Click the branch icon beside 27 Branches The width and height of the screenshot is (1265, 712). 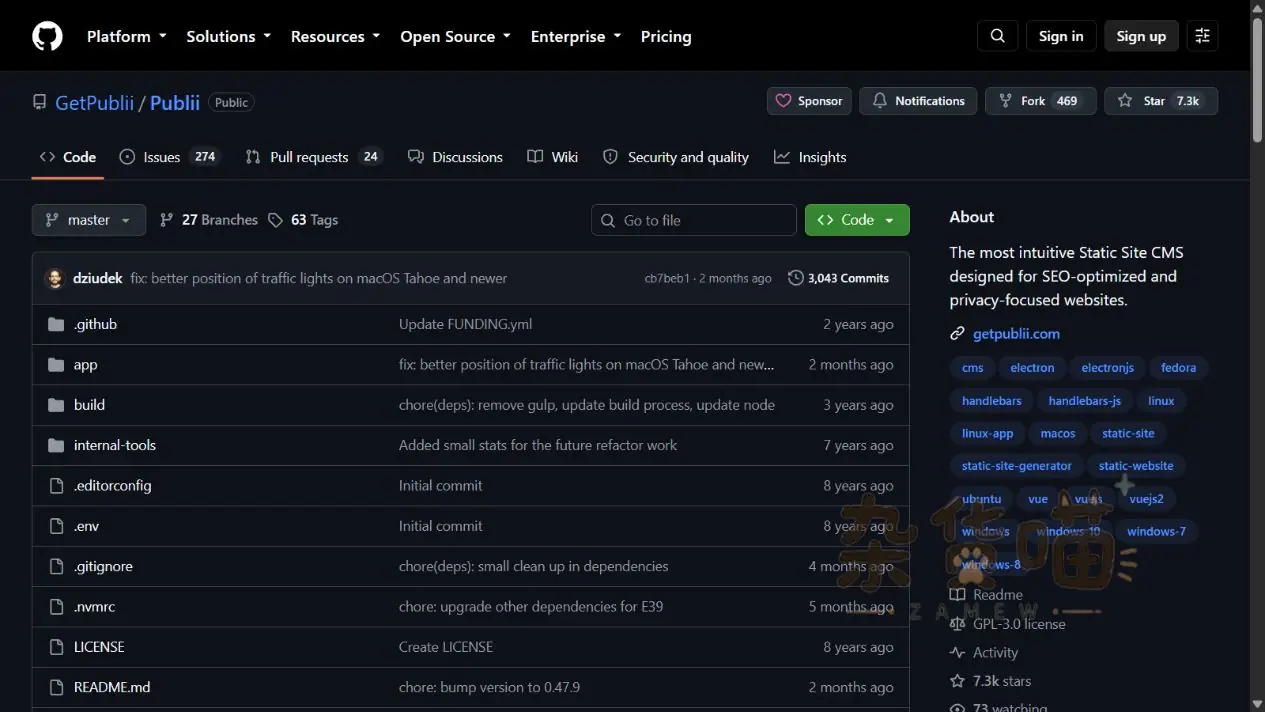(166, 220)
